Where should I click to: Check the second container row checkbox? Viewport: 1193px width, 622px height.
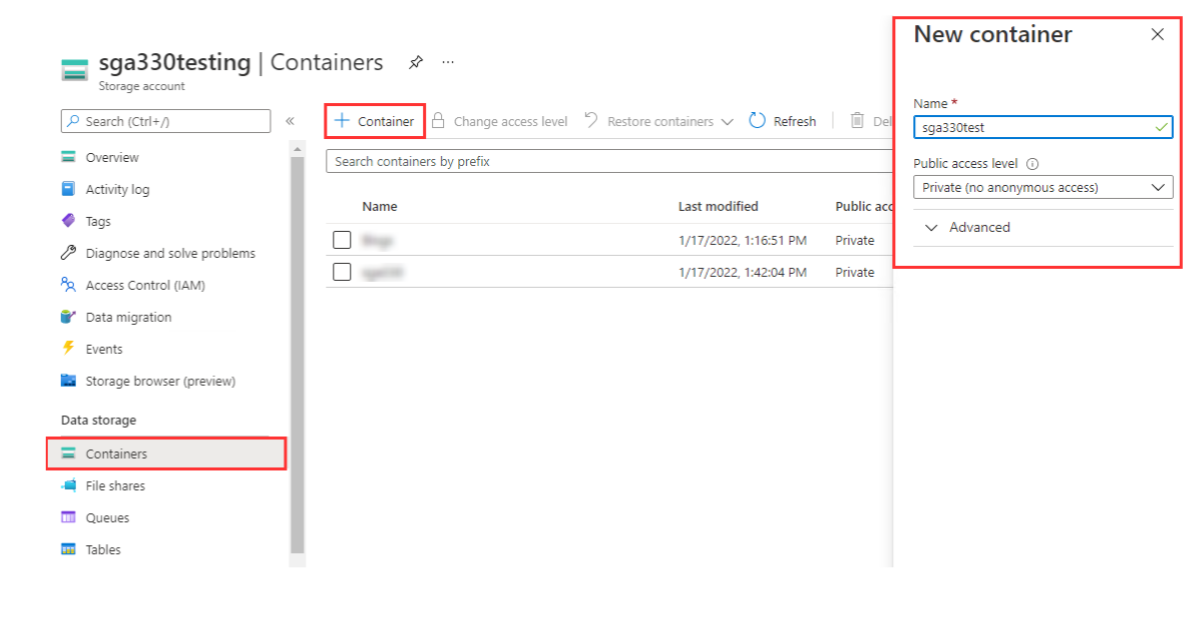pos(342,272)
